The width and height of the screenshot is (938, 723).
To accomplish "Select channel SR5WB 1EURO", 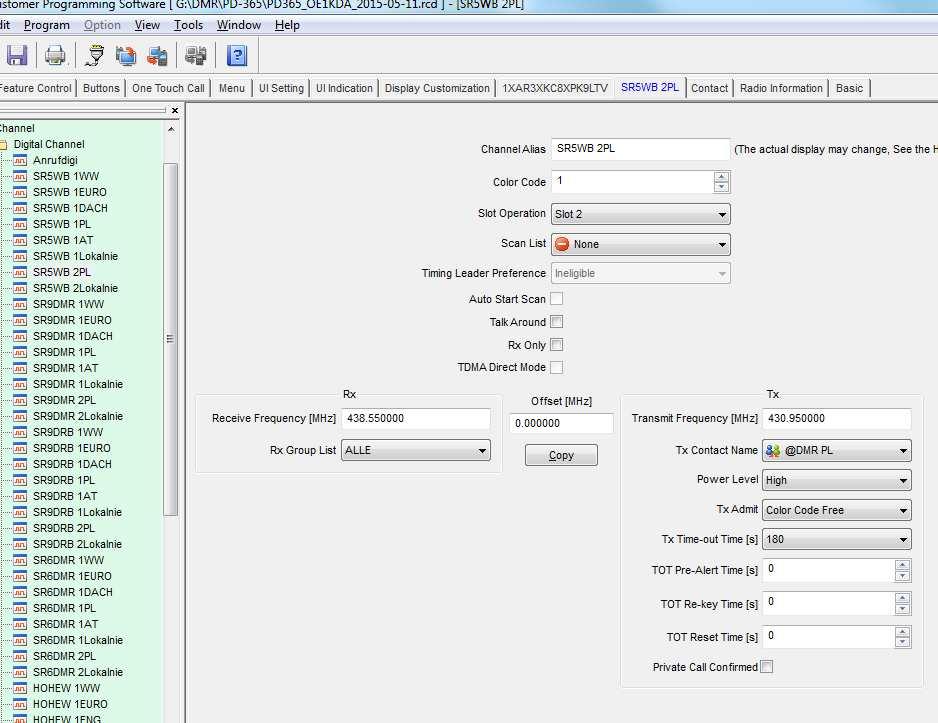I will (69, 193).
